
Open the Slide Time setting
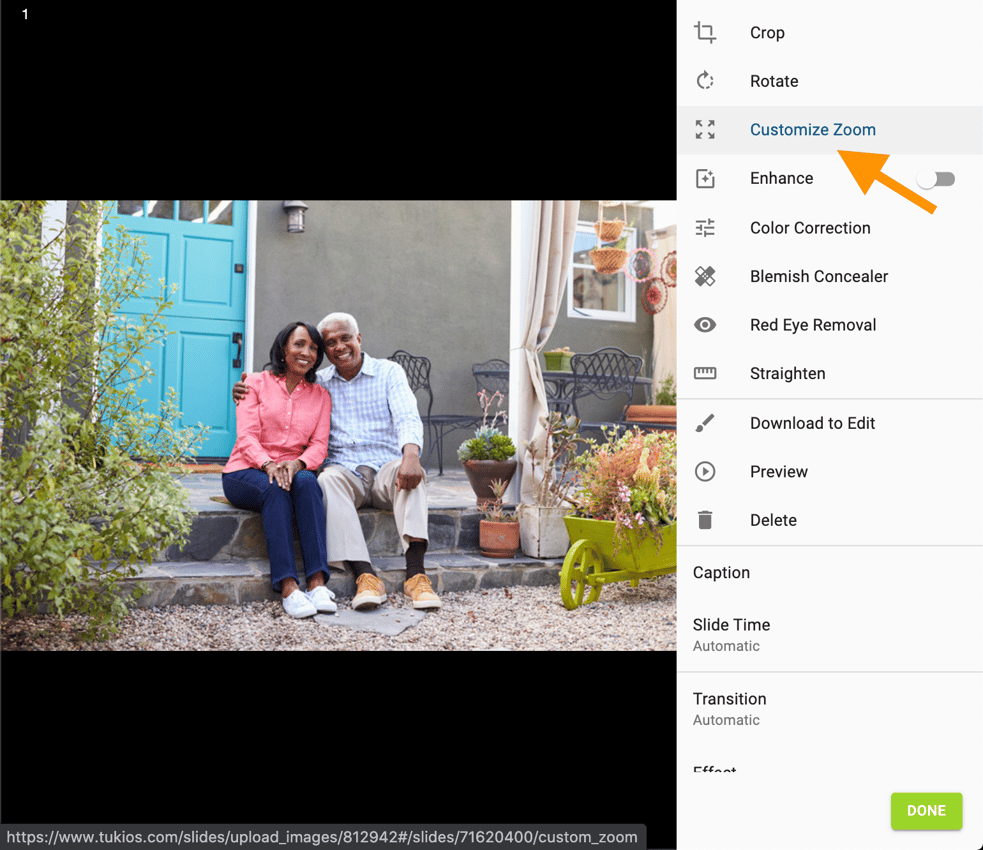pyautogui.click(x=731, y=634)
